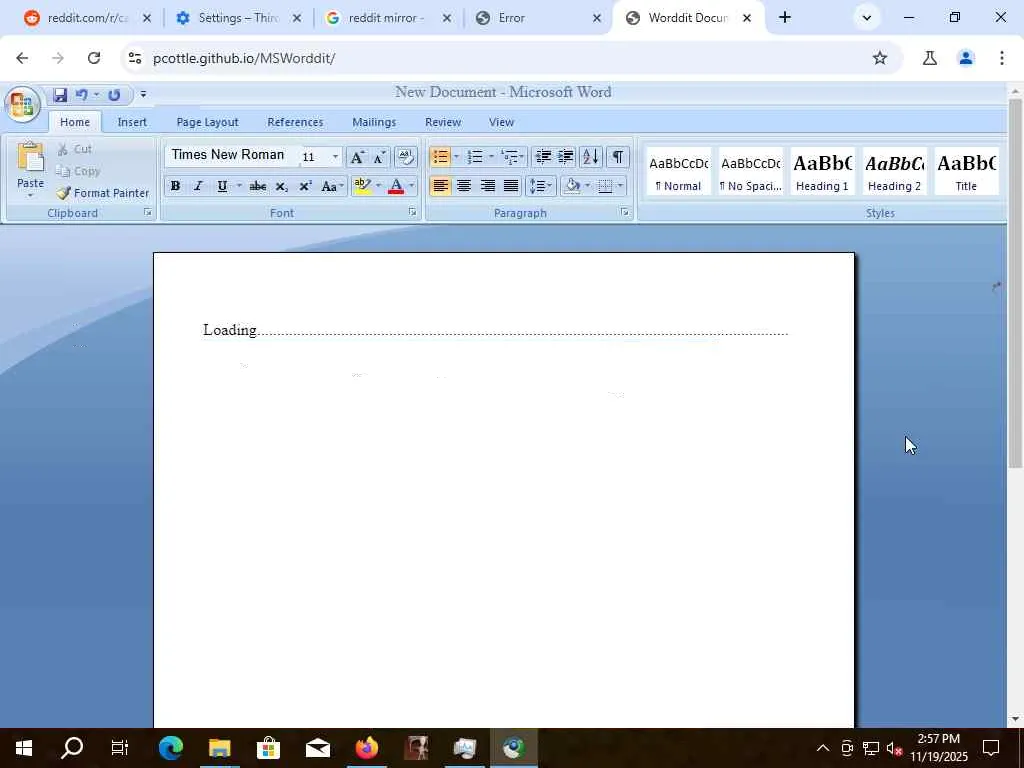Image resolution: width=1024 pixels, height=768 pixels.
Task: Apply numbered list
Action: 475,157
